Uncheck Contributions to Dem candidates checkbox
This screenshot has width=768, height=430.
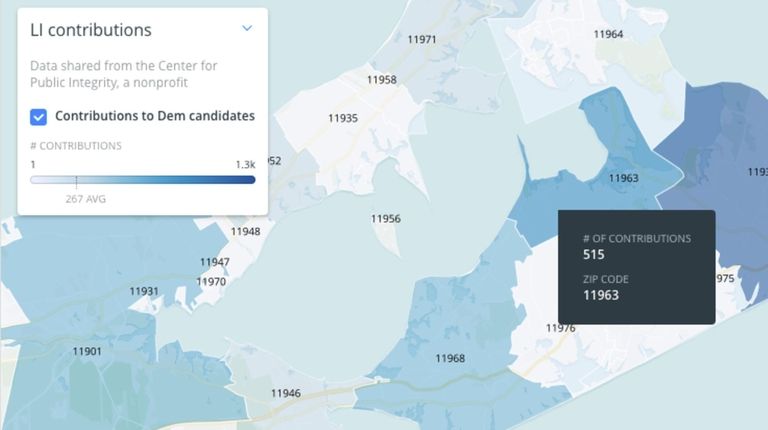(38, 117)
